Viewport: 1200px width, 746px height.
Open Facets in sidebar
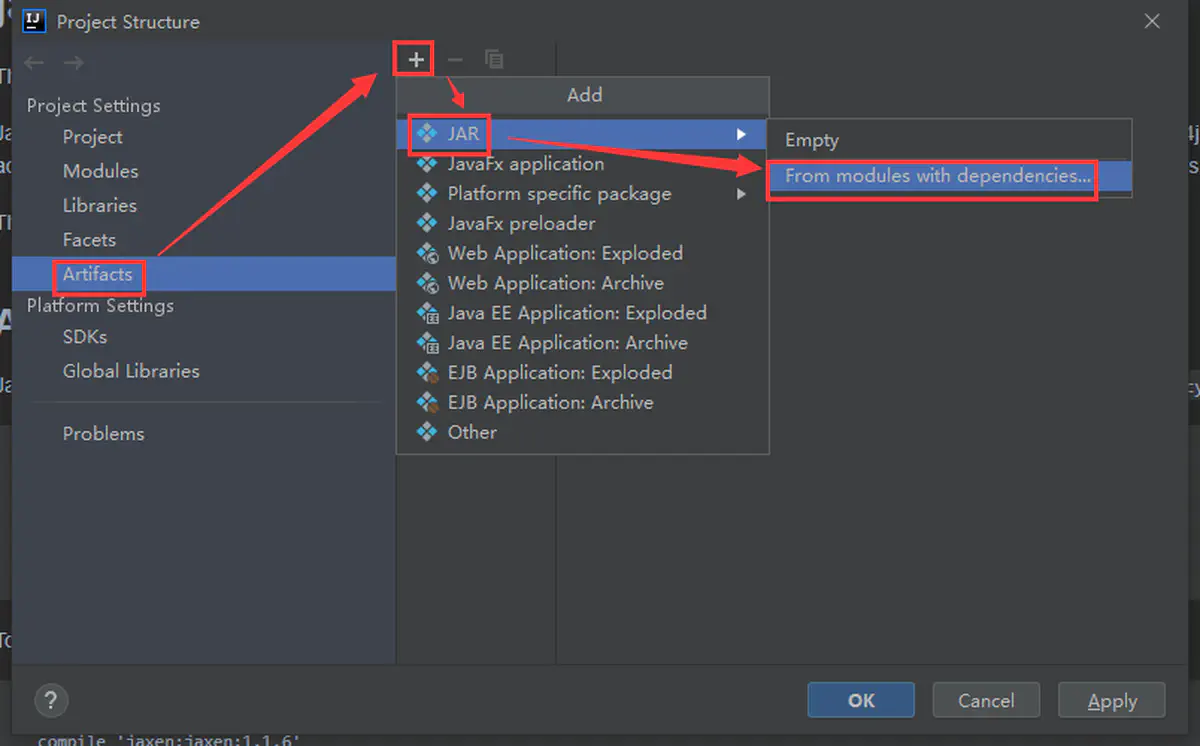(x=89, y=240)
